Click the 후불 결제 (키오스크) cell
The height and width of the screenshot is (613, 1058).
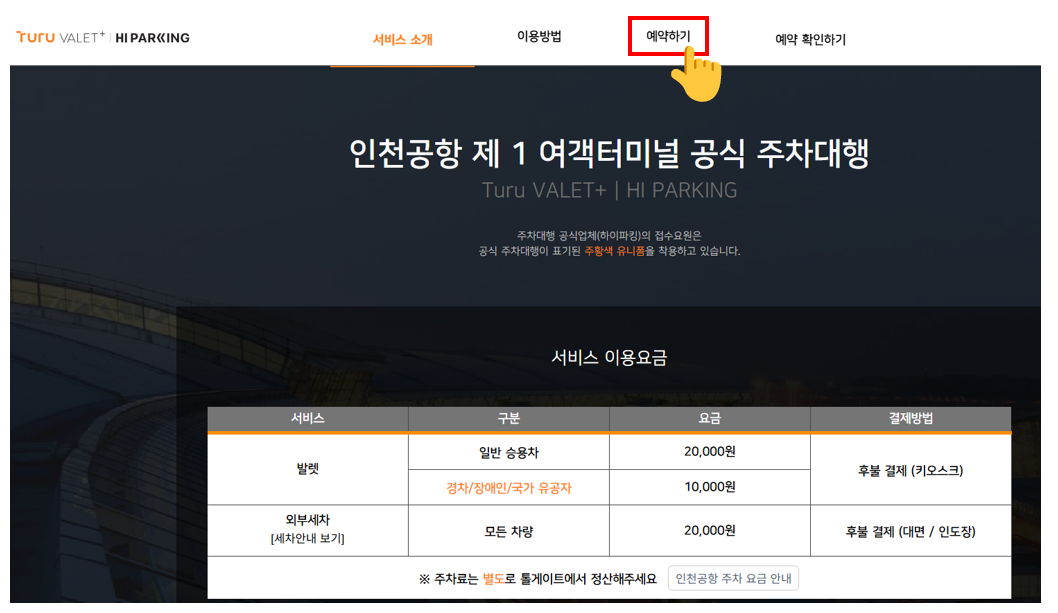point(911,470)
